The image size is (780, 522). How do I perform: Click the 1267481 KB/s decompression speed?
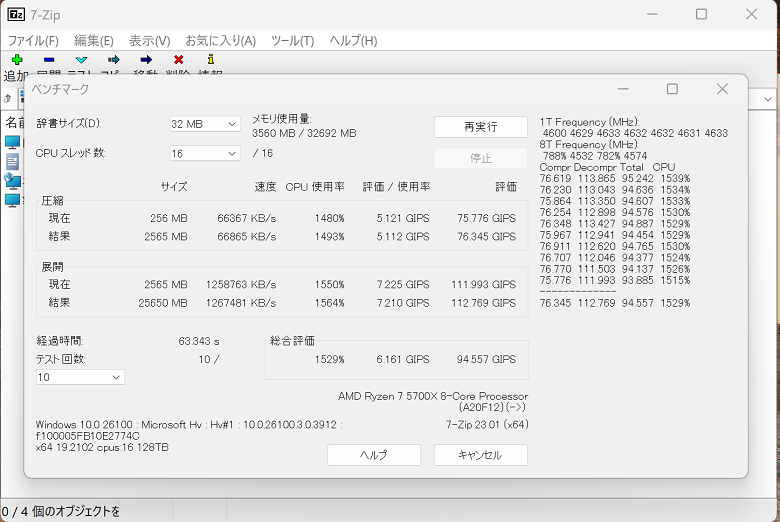(x=241, y=303)
